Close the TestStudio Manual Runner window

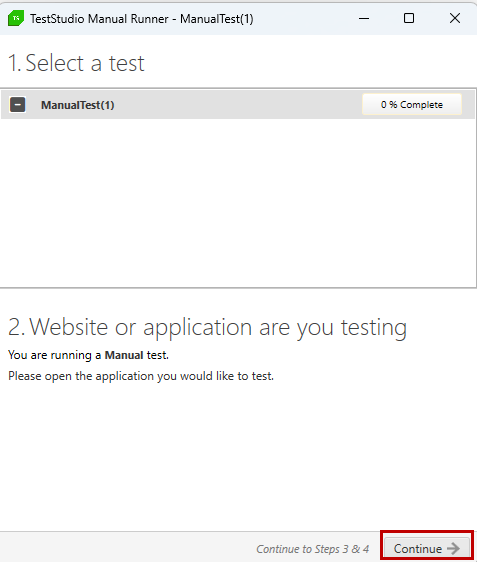(455, 18)
